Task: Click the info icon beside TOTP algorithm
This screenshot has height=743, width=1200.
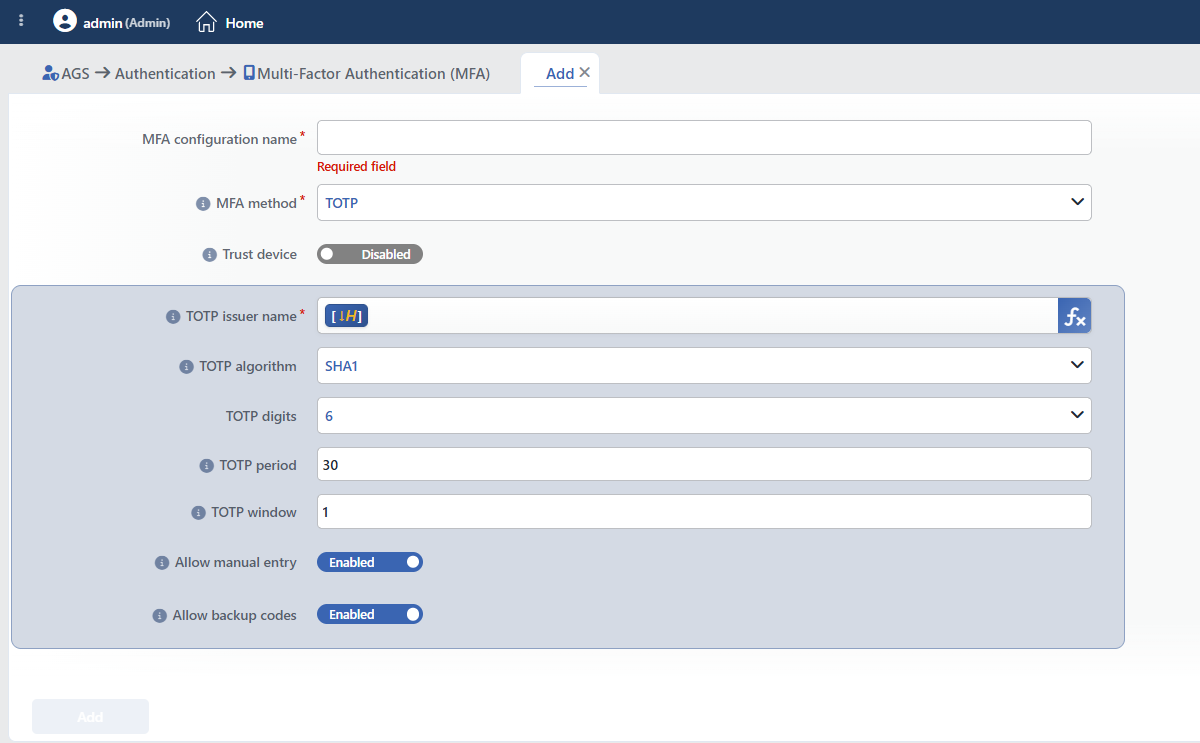Action: click(186, 367)
